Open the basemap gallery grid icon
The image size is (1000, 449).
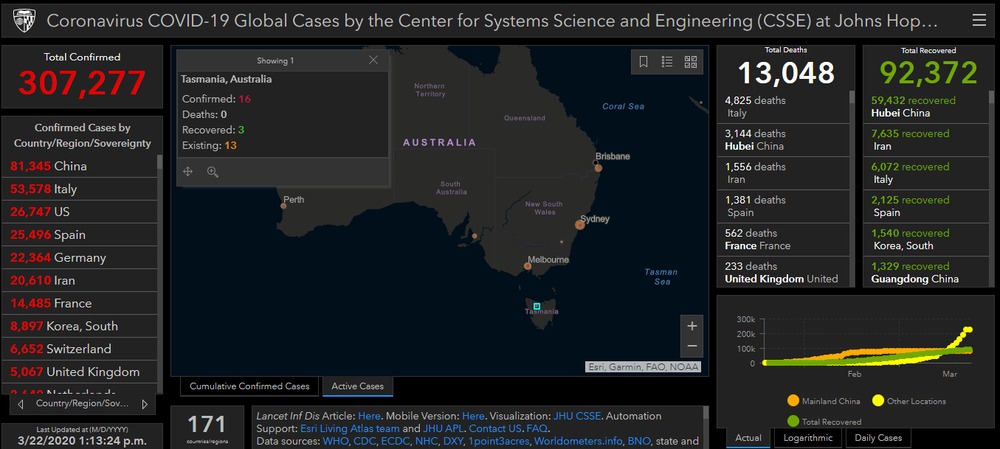[690, 62]
